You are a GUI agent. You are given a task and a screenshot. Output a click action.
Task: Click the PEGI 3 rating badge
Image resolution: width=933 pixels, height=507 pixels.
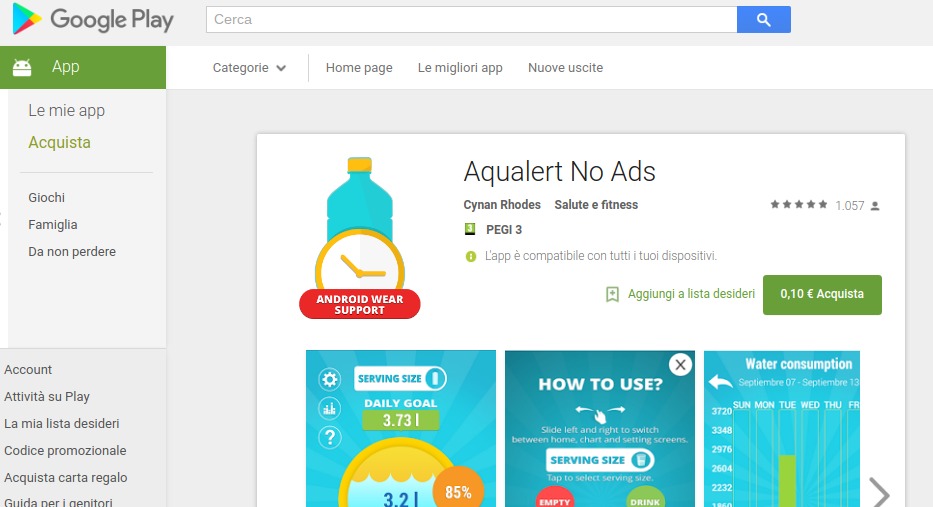470,229
